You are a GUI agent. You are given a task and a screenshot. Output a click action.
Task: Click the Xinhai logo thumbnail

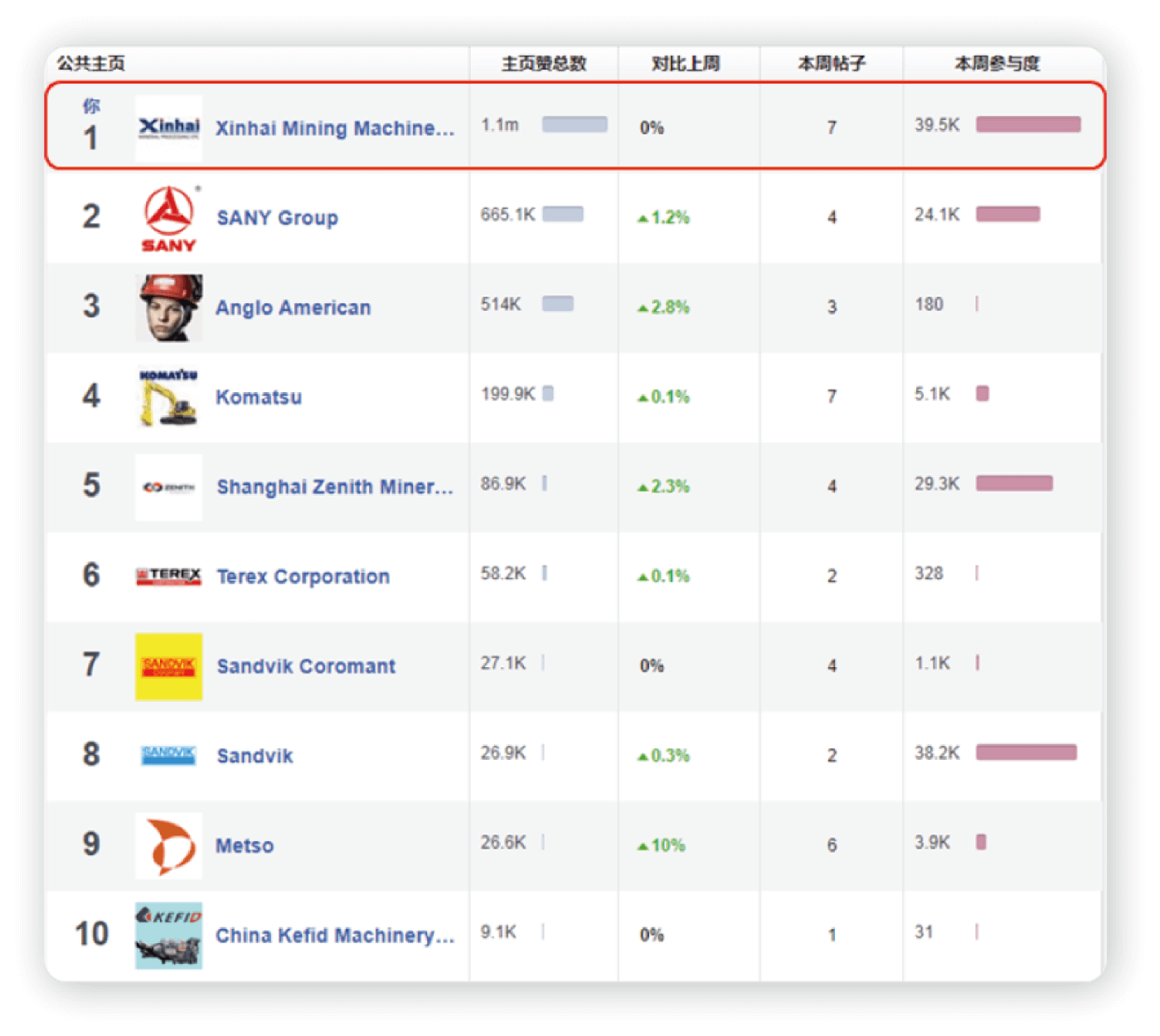pos(169,128)
